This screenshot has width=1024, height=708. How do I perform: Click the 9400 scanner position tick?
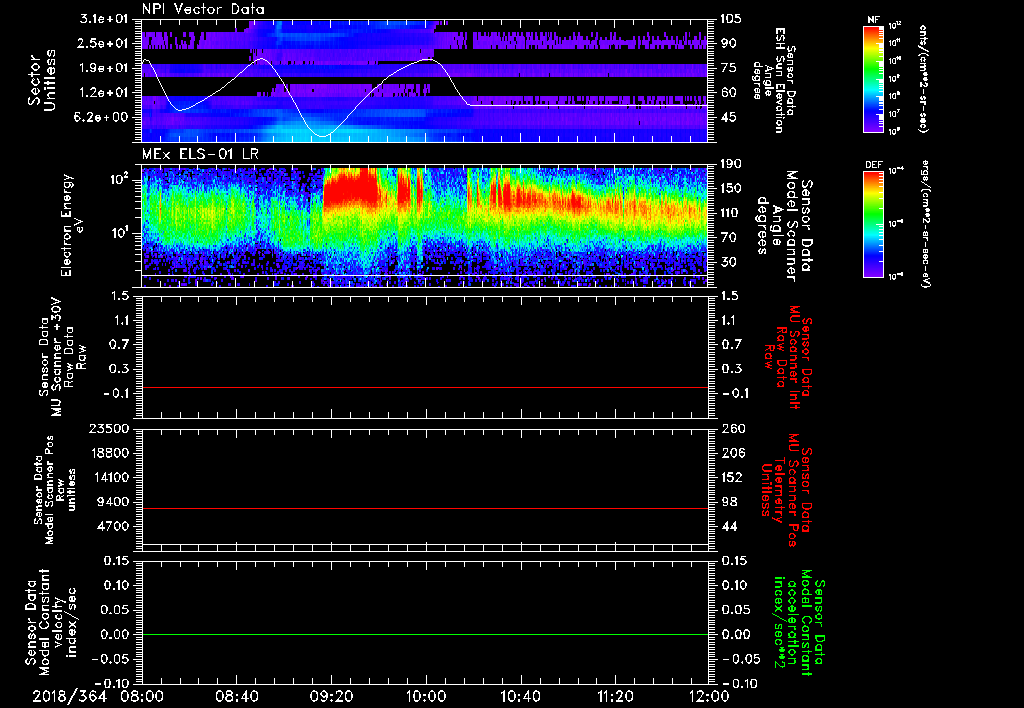[114, 502]
